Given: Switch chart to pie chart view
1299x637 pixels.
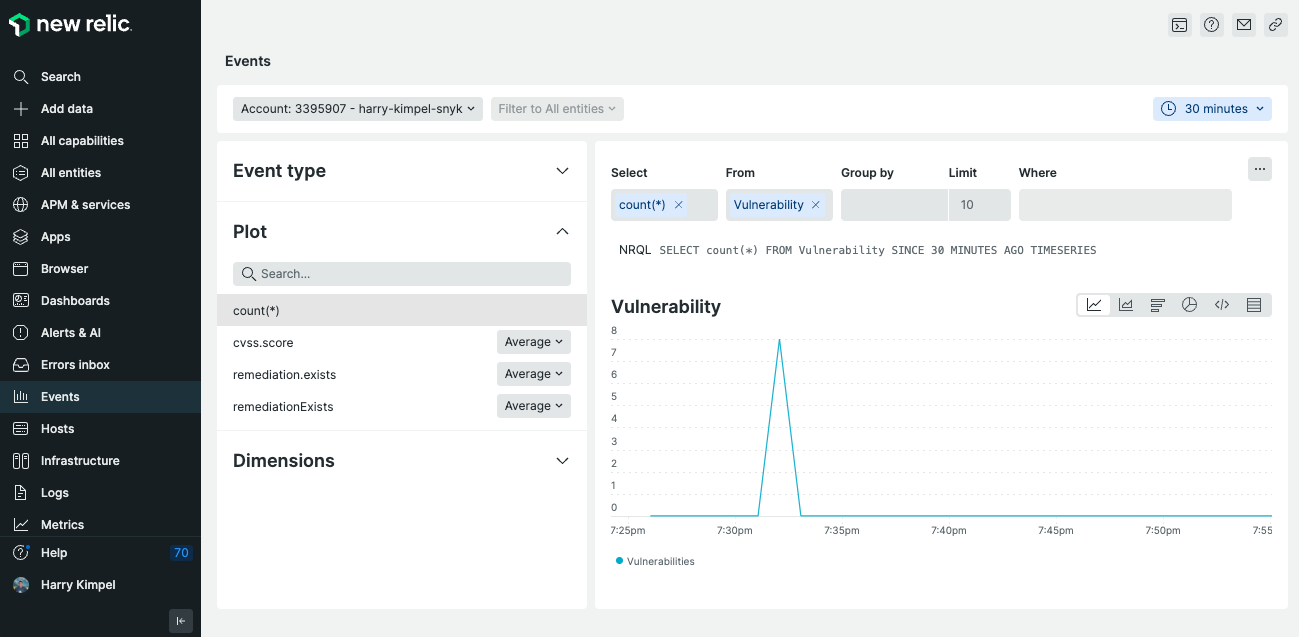Looking at the screenshot, I should coord(1189,305).
